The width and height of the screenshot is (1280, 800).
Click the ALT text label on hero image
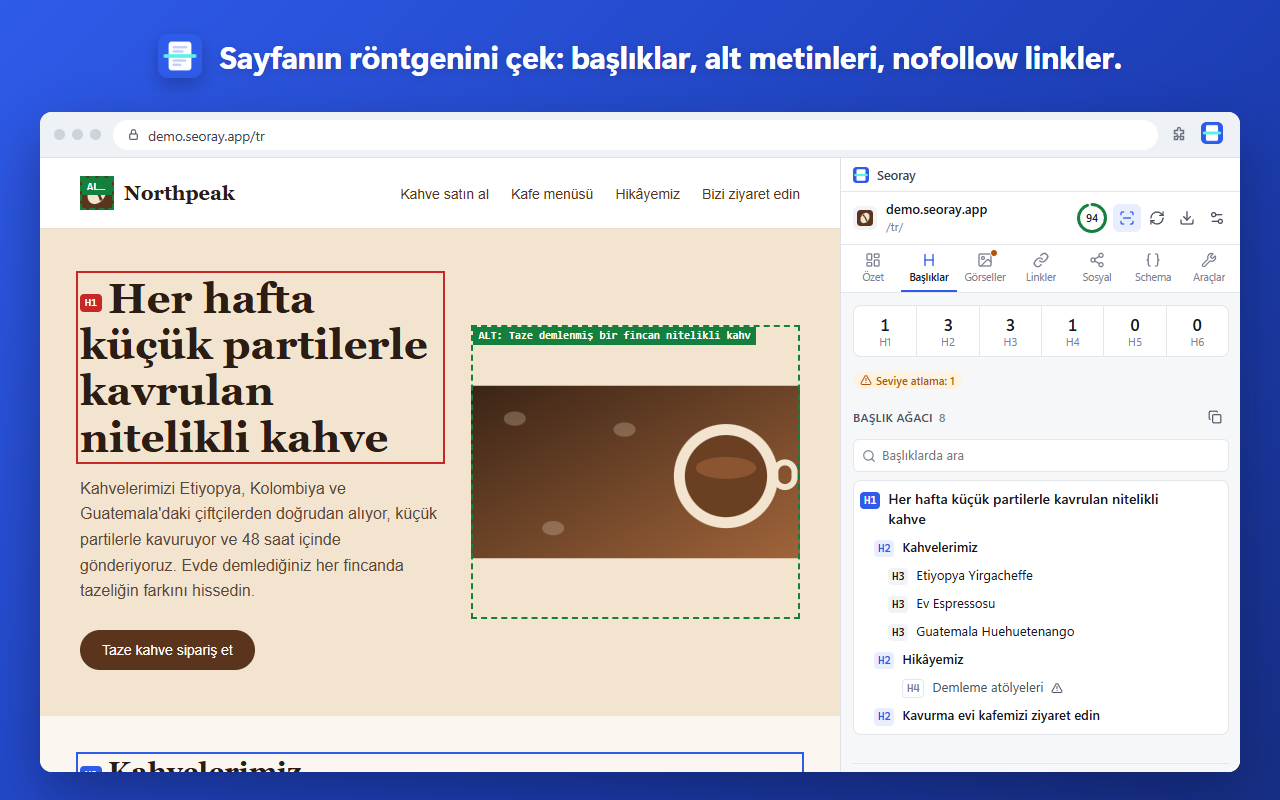[x=614, y=336]
